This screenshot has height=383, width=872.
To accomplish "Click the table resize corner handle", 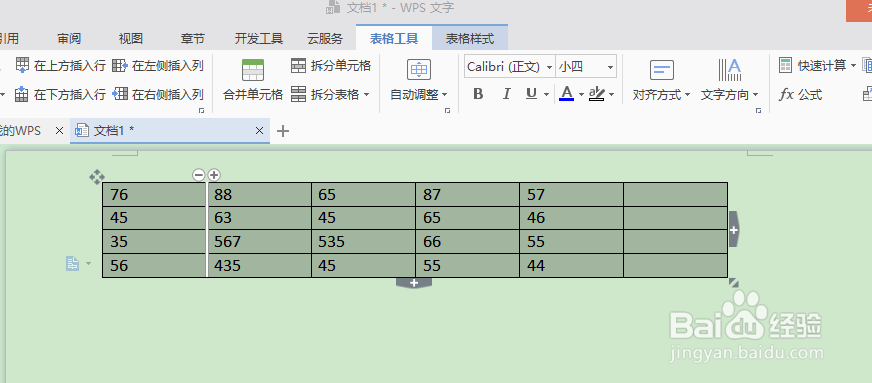I will [734, 283].
